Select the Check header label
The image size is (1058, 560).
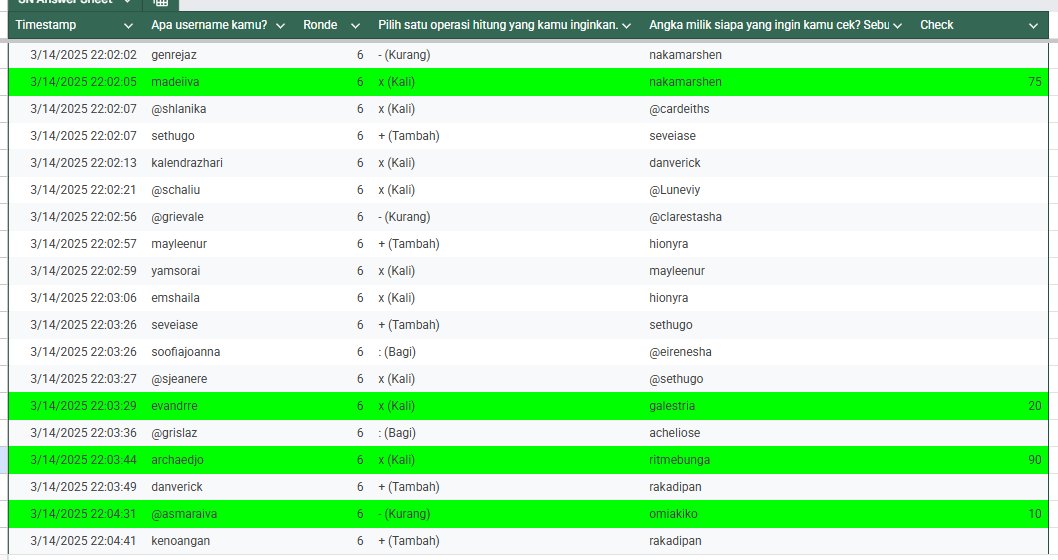(937, 25)
